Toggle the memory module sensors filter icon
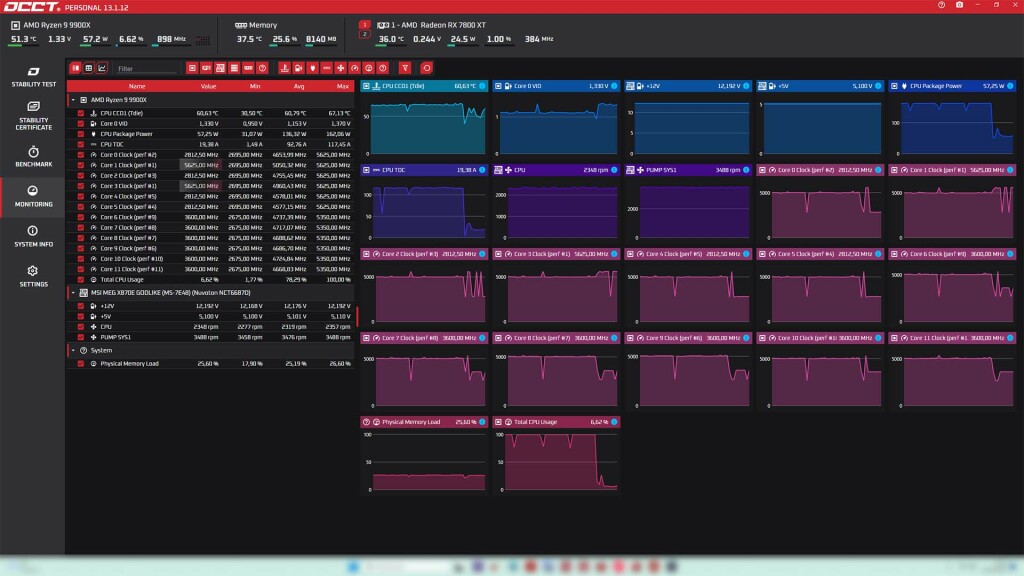Viewport: 1024px width, 576px height. [248, 68]
